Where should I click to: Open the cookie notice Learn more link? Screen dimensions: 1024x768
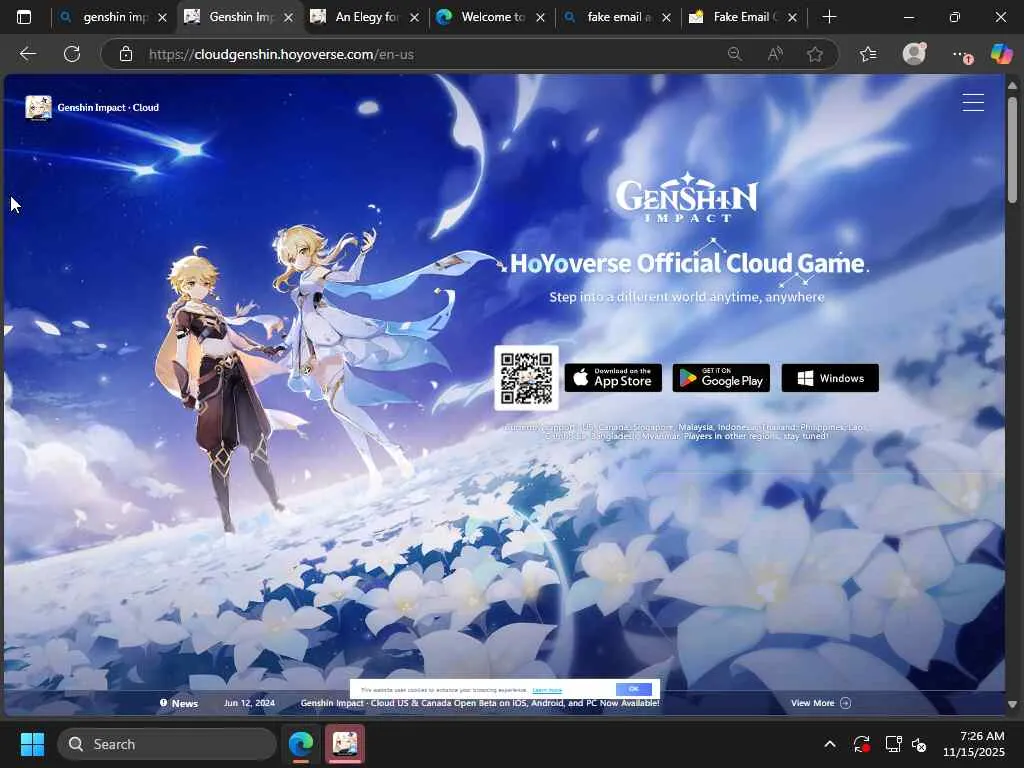547,690
